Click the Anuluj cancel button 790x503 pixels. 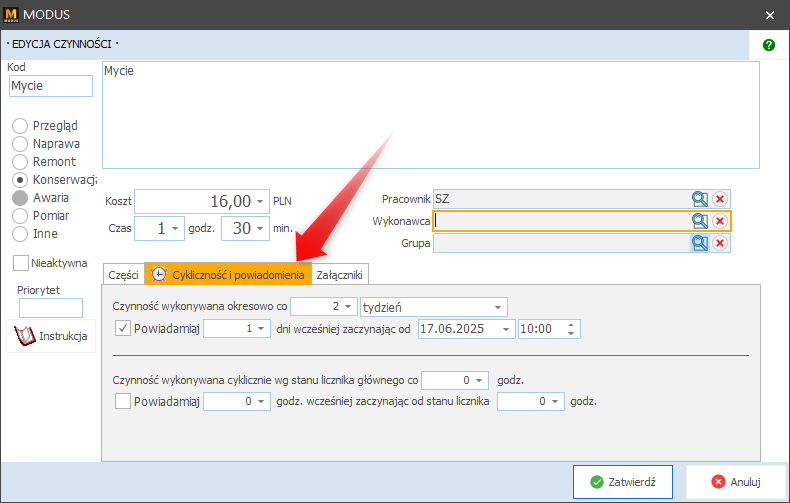(736, 481)
